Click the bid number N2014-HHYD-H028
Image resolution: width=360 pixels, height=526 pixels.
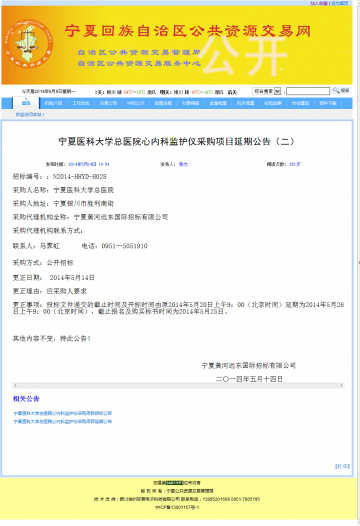[x=80, y=176]
